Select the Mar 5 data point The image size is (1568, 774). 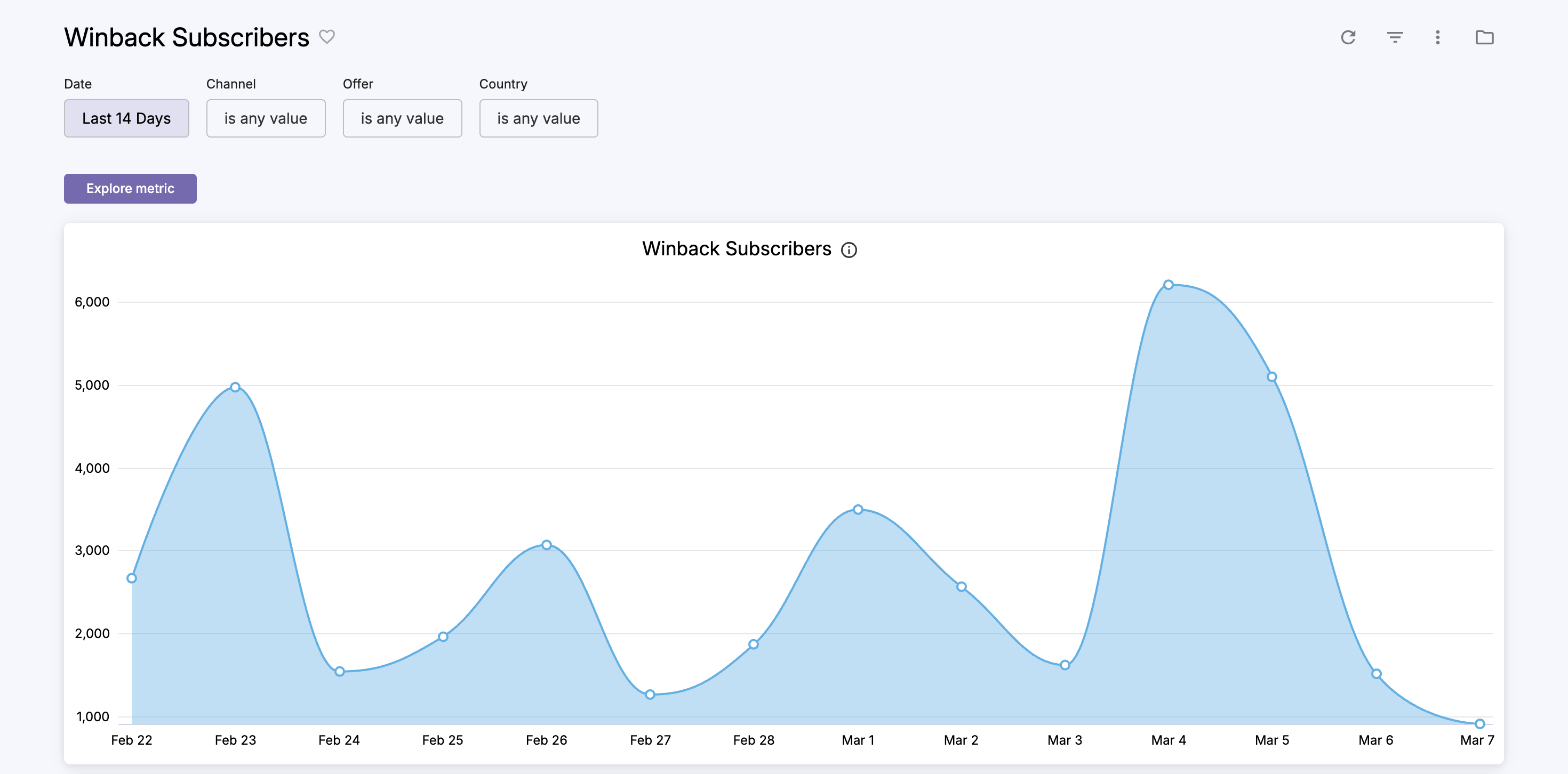point(1271,377)
